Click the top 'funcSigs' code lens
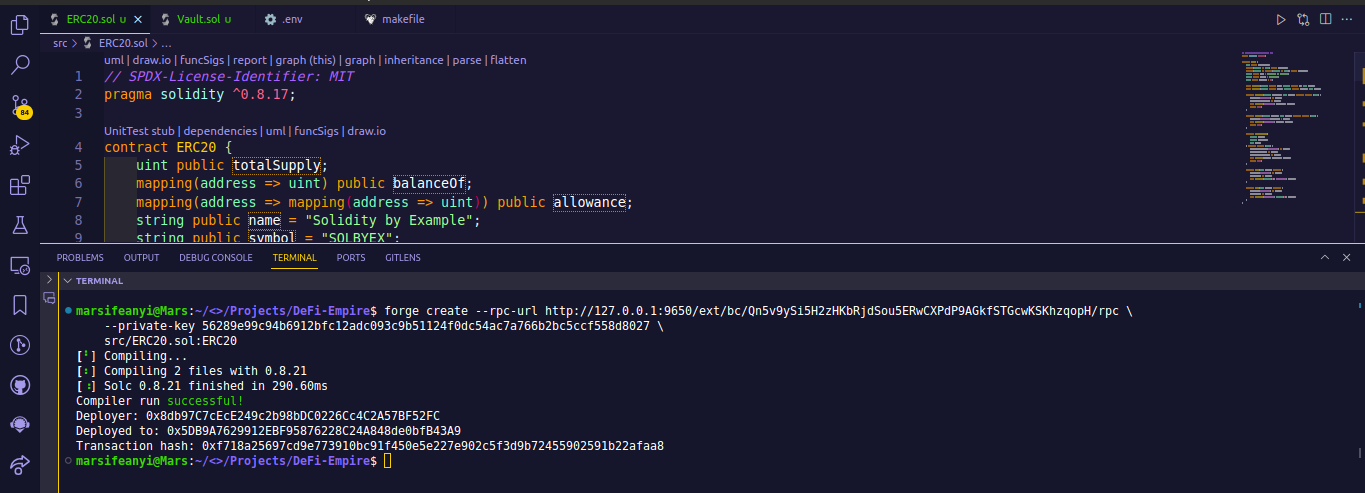This screenshot has width=1365, height=493. point(203,60)
